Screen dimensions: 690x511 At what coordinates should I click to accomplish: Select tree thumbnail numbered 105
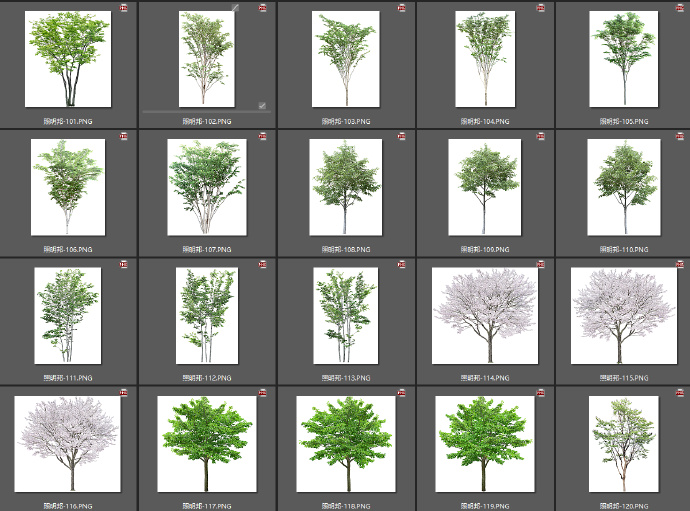coord(624,59)
